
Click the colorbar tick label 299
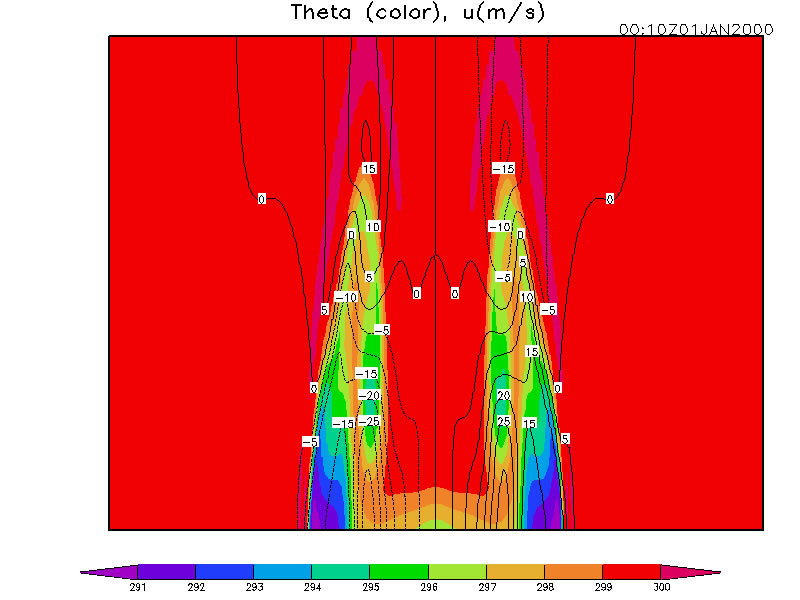click(603, 587)
